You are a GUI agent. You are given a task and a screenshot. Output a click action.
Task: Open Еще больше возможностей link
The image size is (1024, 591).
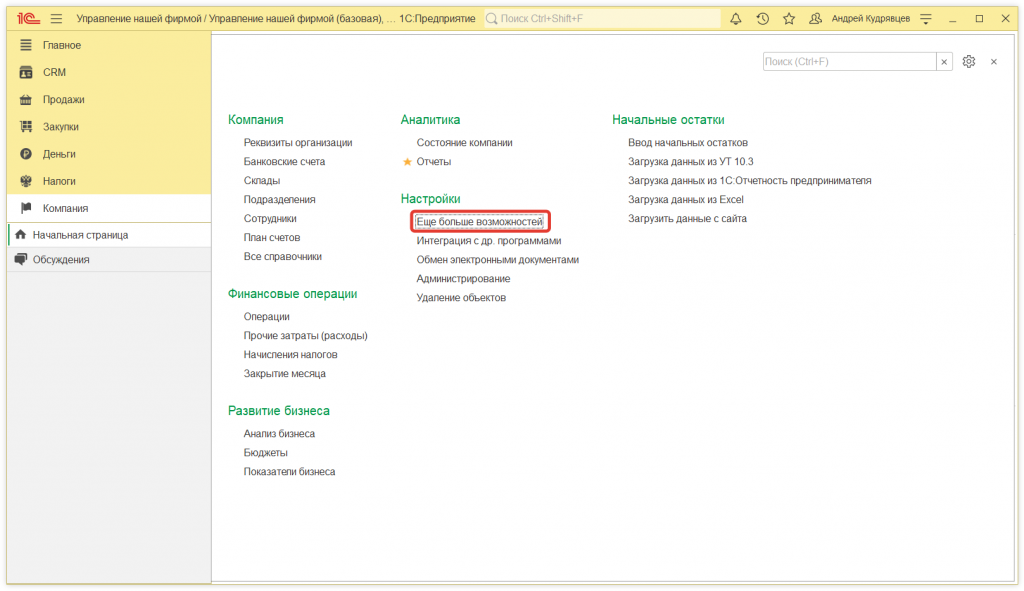coord(479,221)
